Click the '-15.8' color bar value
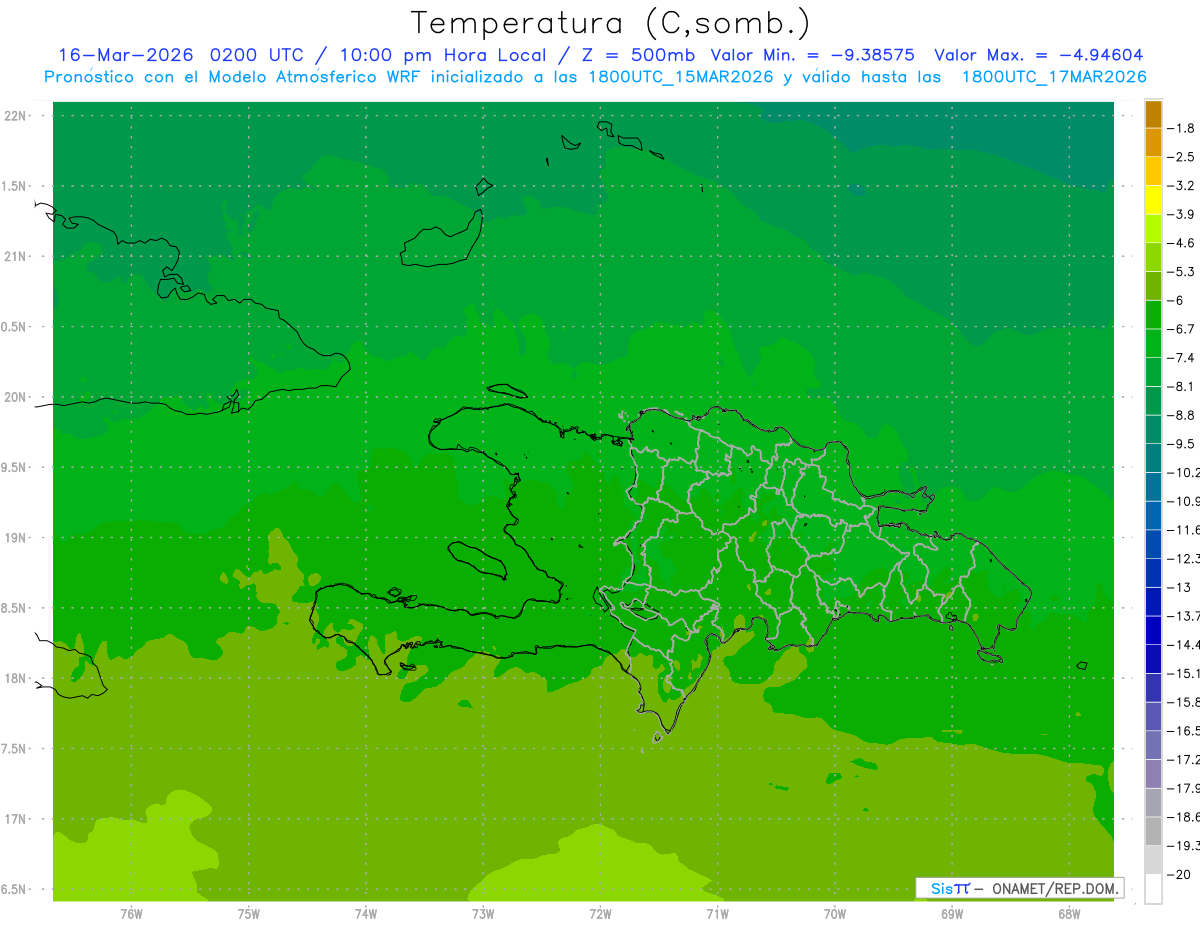The image size is (1200, 927). pos(1183,701)
